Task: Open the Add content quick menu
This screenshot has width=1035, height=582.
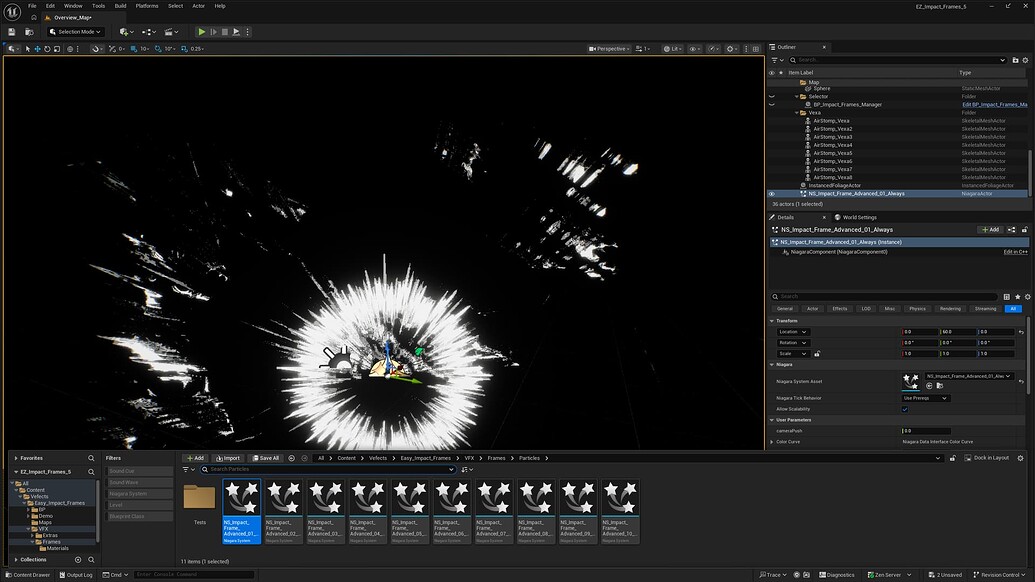Action: (126, 32)
